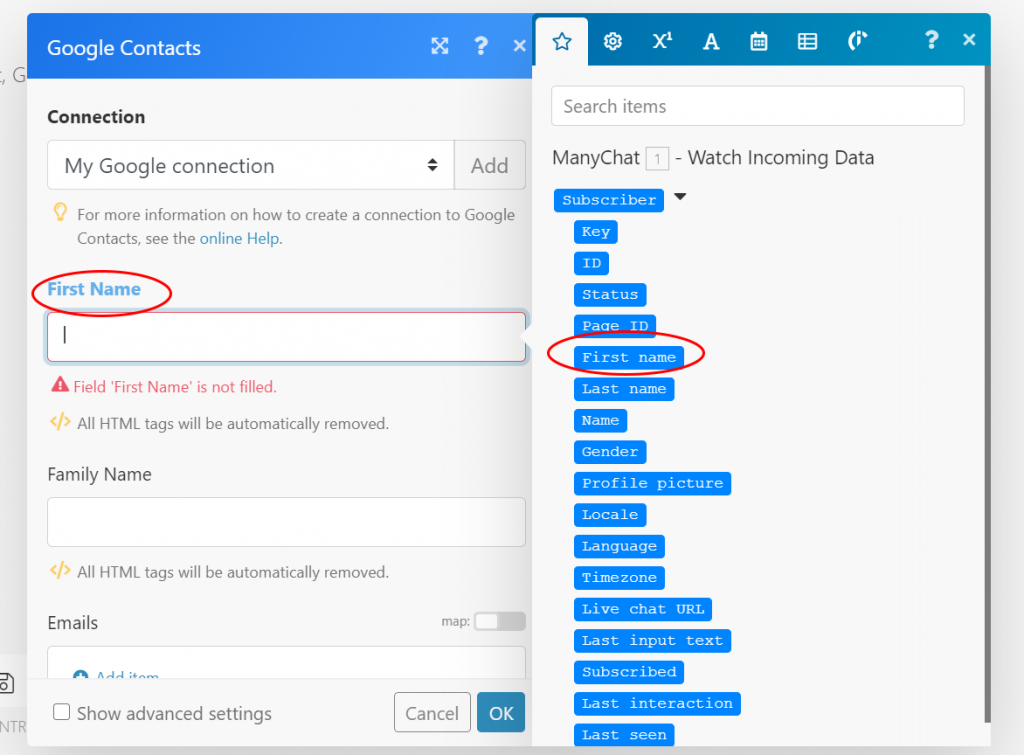Open the custom variables tab icon
This screenshot has width=1024, height=755.
pos(857,41)
